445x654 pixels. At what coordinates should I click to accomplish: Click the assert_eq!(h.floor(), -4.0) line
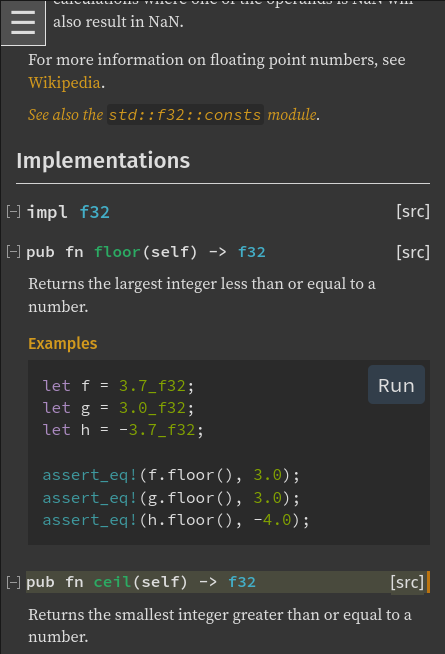(176, 520)
